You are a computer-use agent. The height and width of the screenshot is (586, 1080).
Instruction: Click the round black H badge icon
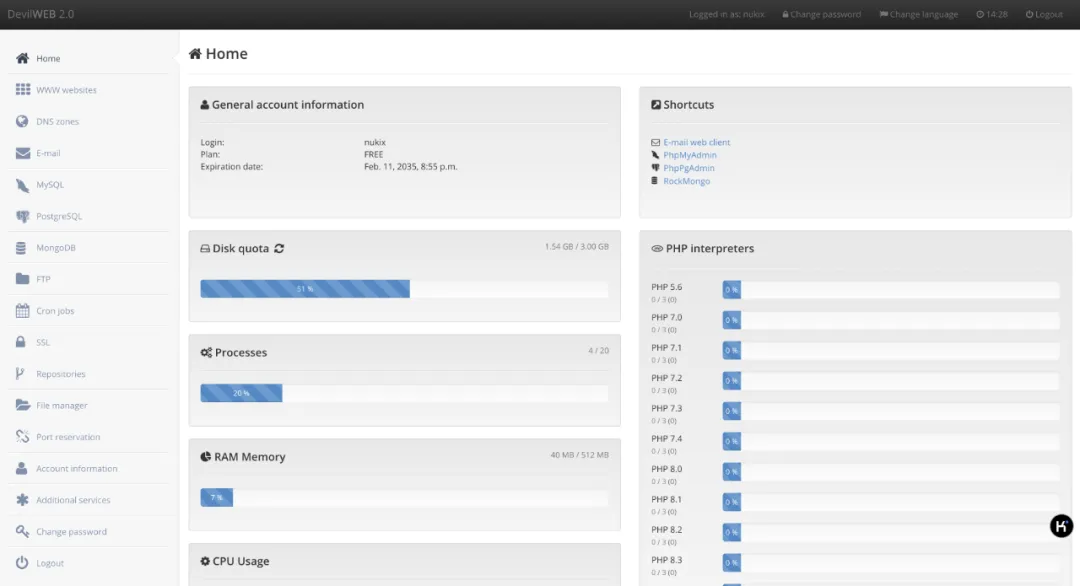[x=1061, y=526]
